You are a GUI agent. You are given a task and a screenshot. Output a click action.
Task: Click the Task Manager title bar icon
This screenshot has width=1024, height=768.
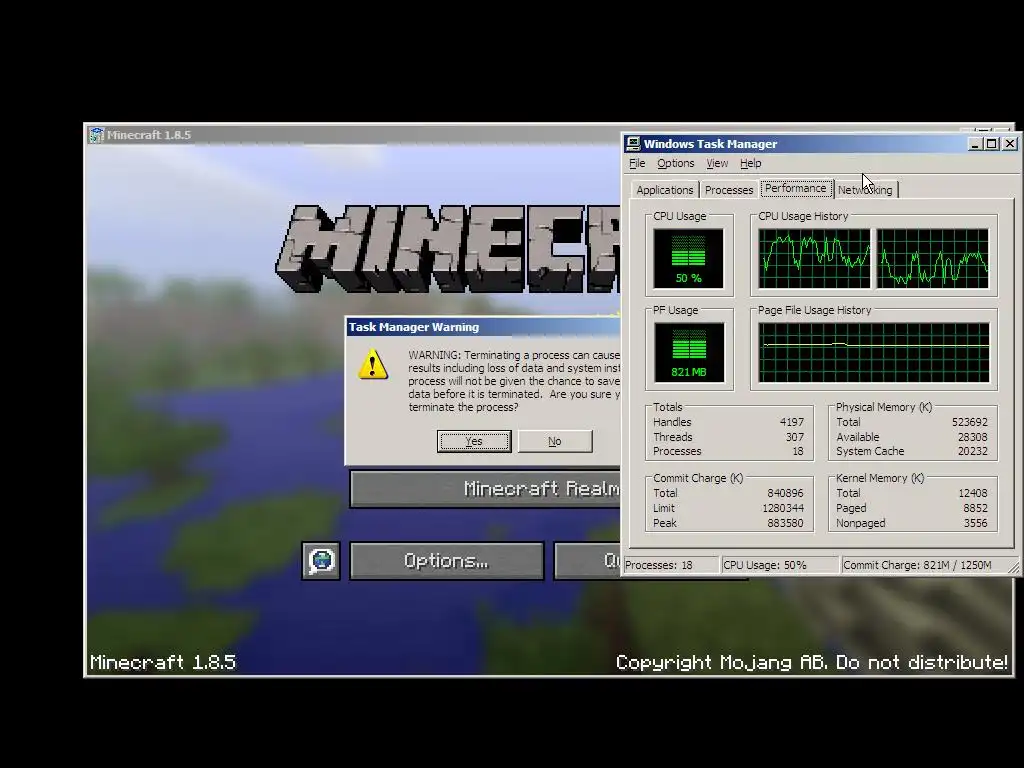pyautogui.click(x=632, y=144)
